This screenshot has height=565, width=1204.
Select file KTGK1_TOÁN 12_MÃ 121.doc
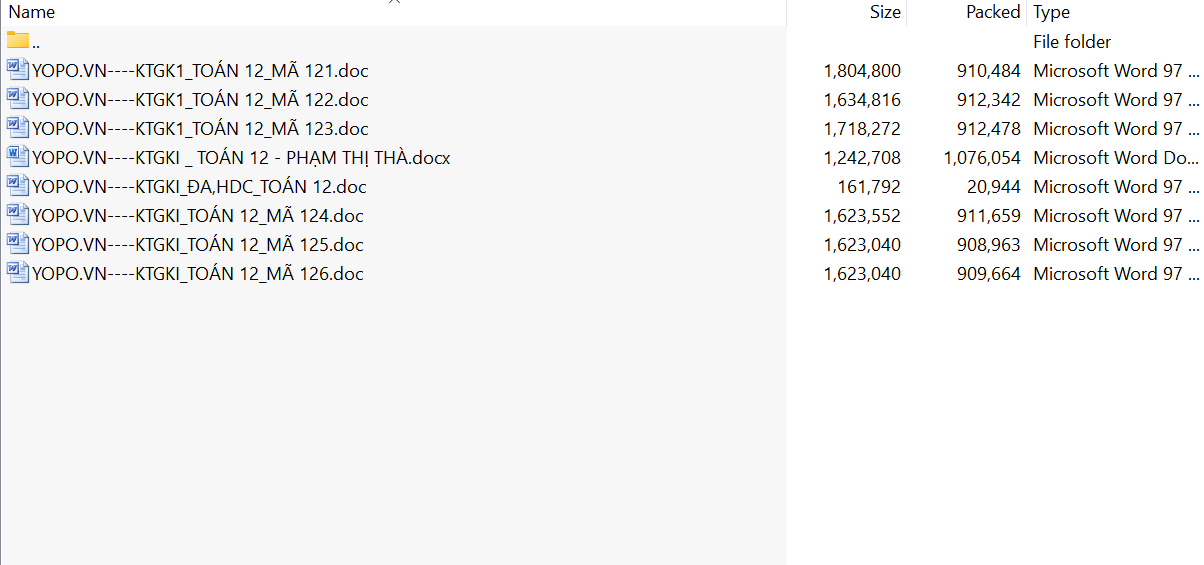point(200,71)
